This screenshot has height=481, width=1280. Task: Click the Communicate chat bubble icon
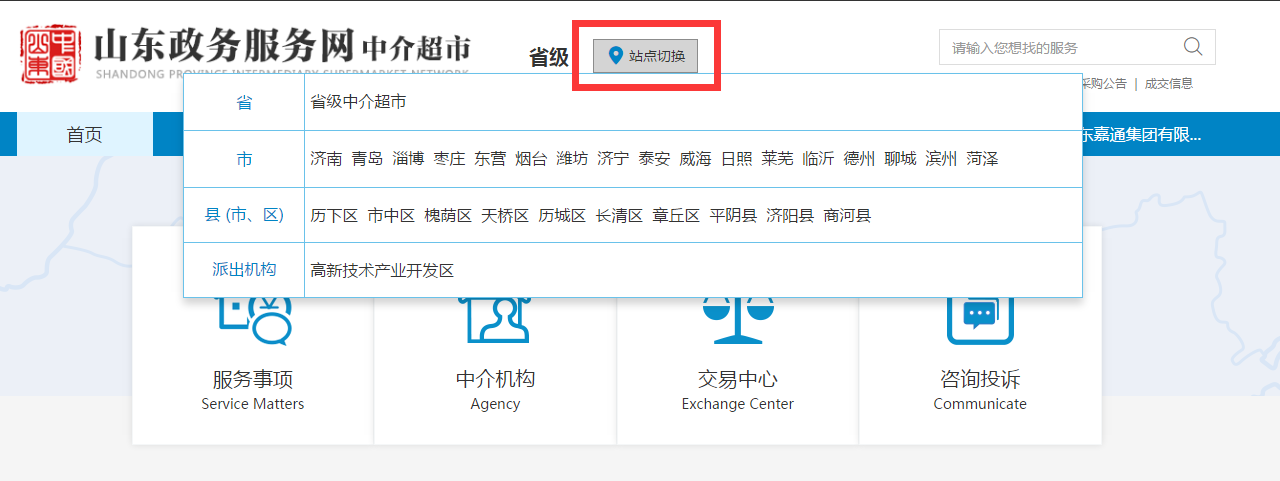(980, 318)
